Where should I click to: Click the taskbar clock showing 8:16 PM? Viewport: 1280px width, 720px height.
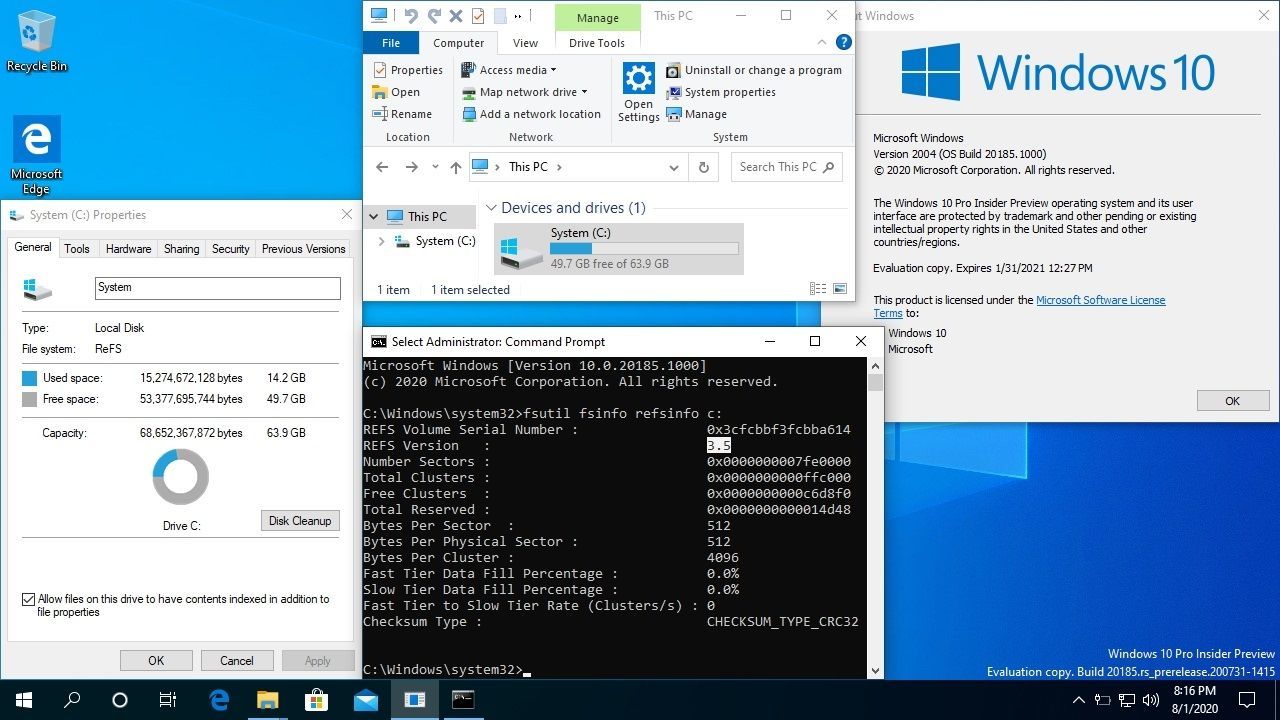1194,700
